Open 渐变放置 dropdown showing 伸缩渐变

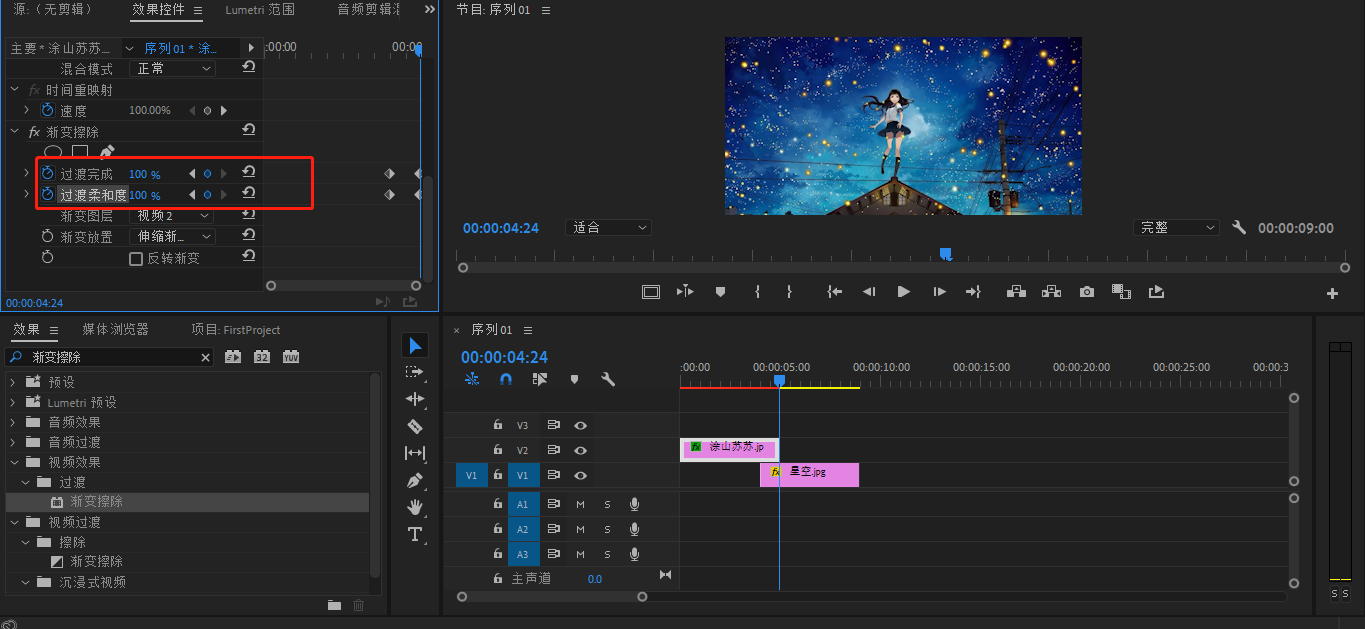[x=173, y=236]
